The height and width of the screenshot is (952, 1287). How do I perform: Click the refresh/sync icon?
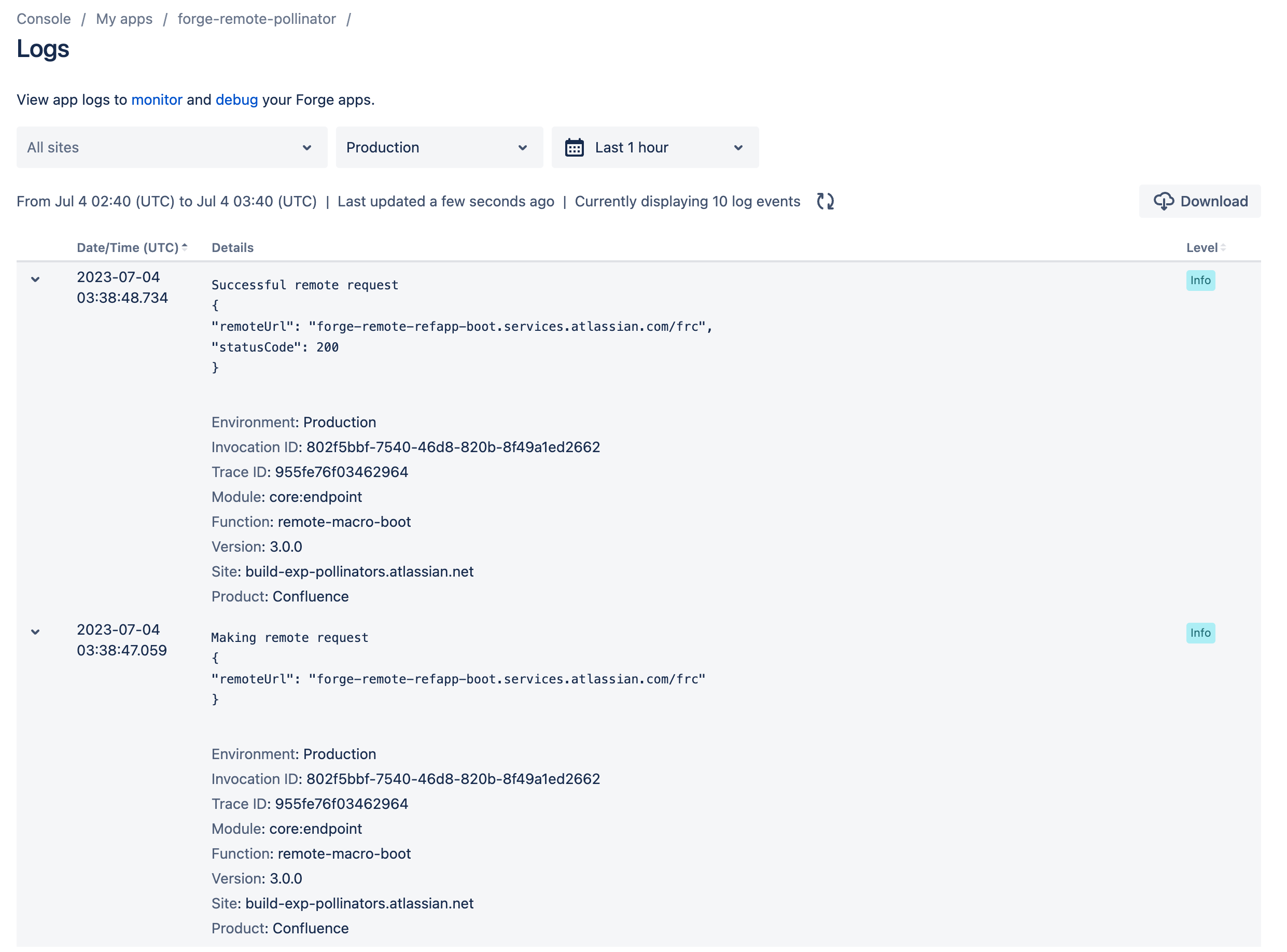coord(824,202)
